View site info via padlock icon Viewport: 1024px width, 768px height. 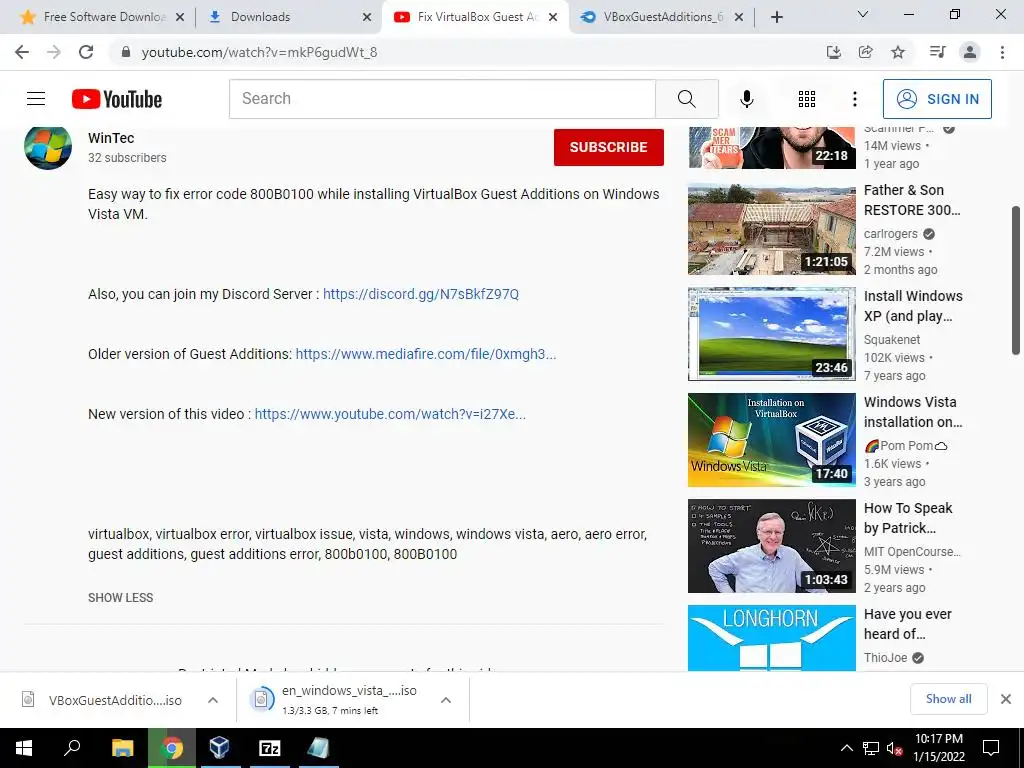pyautogui.click(x=126, y=52)
